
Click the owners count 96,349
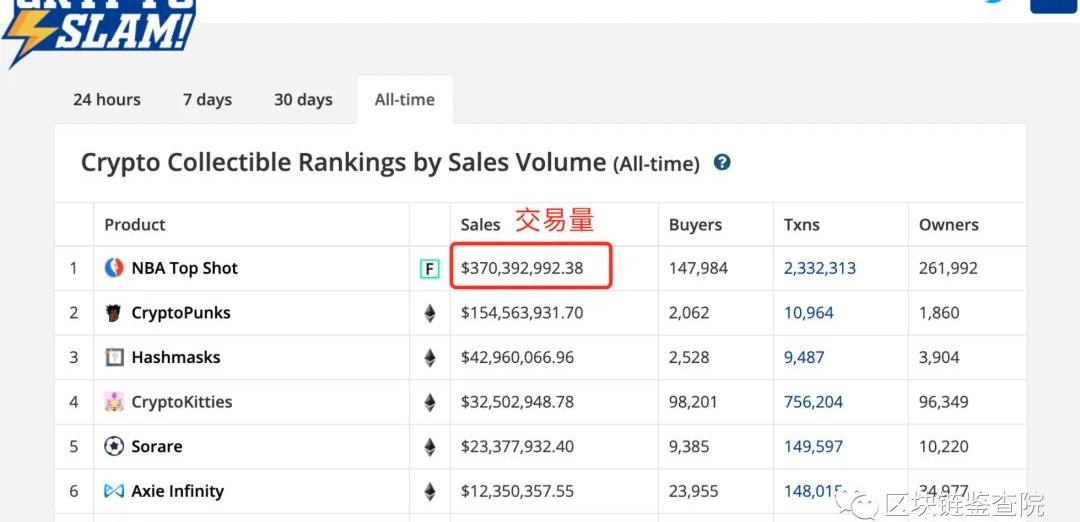pyautogui.click(x=944, y=402)
